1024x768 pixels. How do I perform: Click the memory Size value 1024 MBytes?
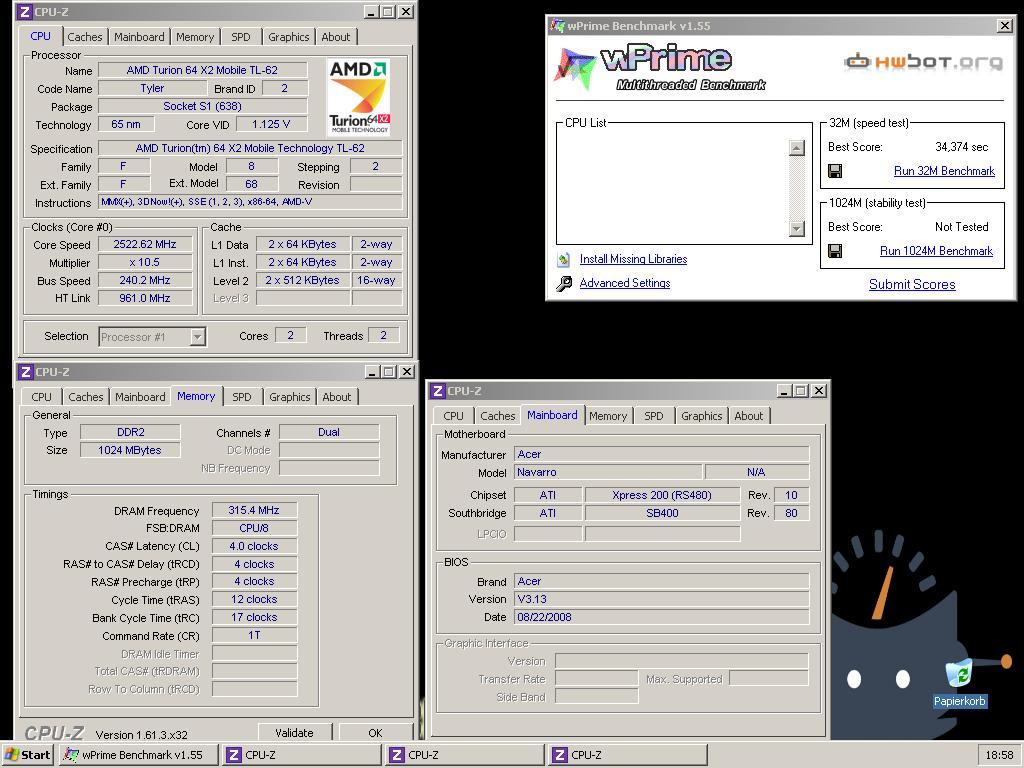pyautogui.click(x=130, y=450)
